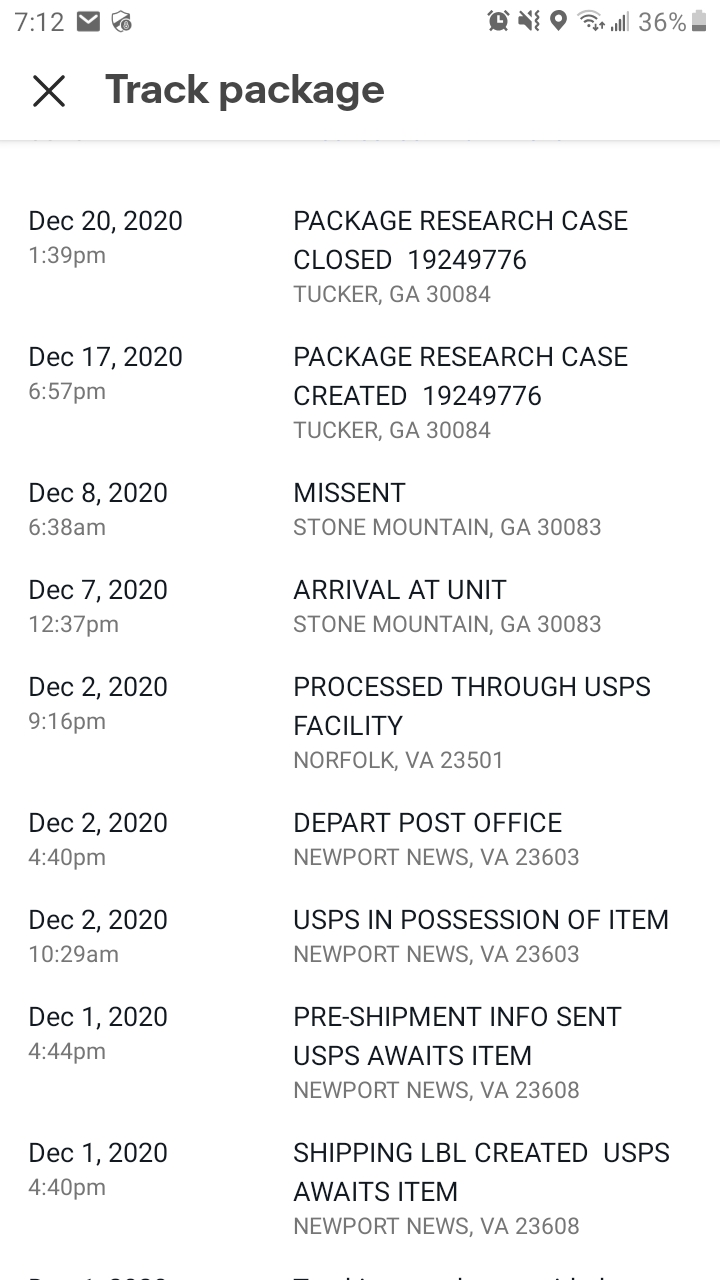Tap the MISSENT tracking event
The height and width of the screenshot is (1280, 720).
(349, 493)
